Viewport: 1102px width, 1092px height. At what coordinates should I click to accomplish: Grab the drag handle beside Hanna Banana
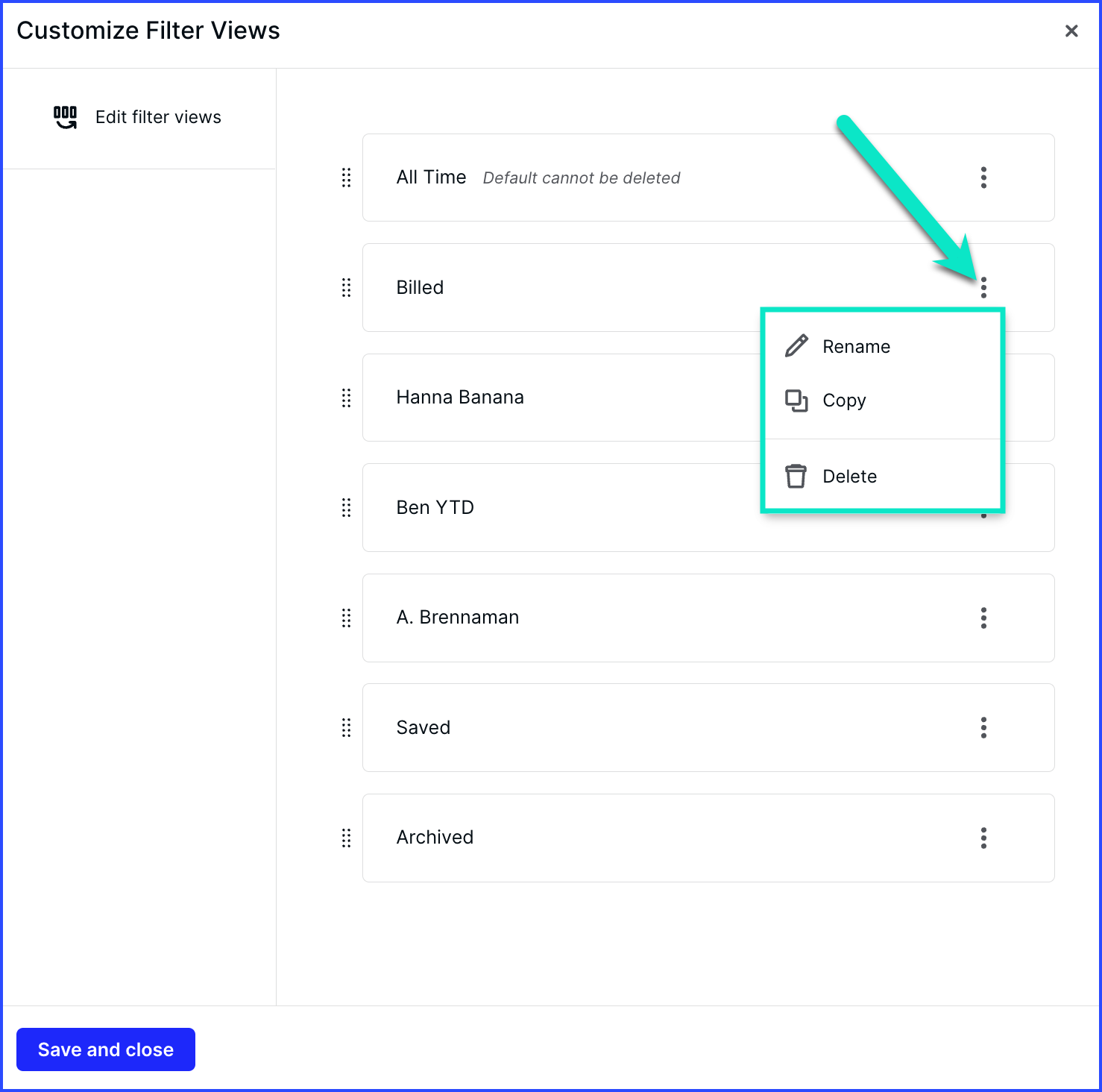tap(346, 398)
